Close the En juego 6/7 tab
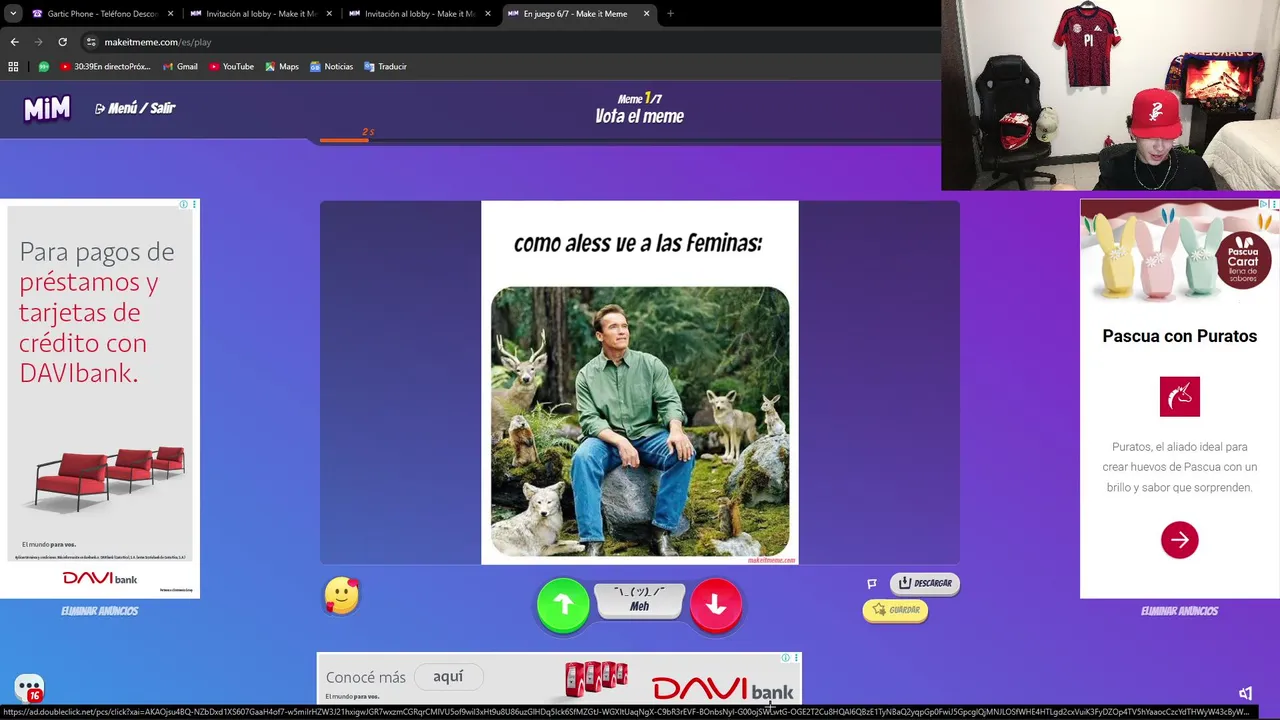 click(646, 14)
